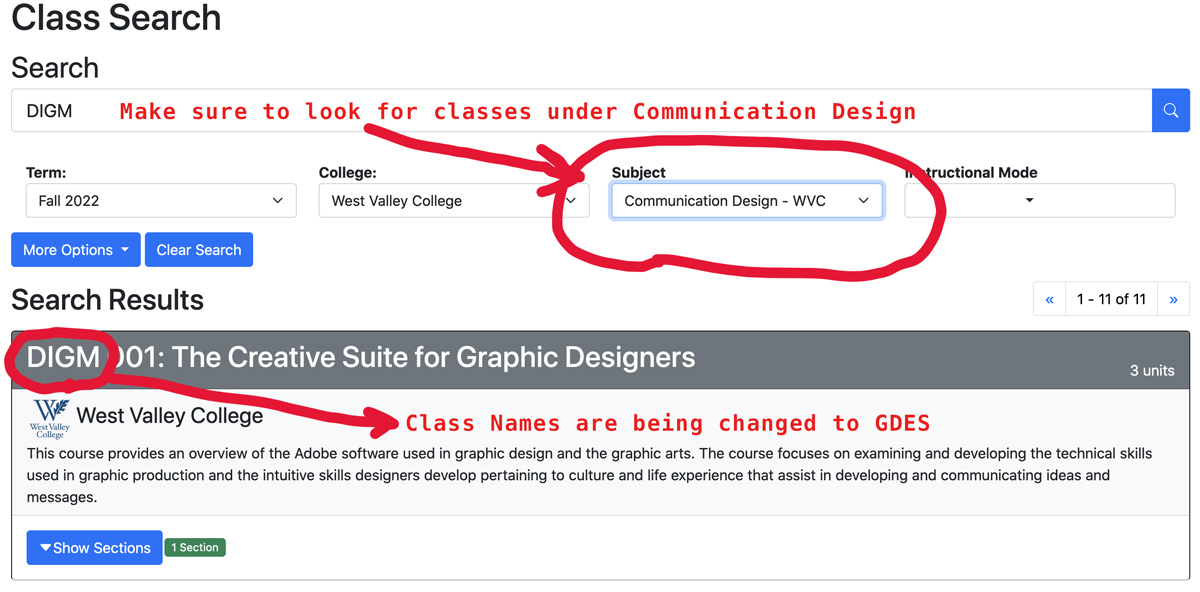Click the green 1 Section badge
1200x592 pixels.
[x=195, y=547]
